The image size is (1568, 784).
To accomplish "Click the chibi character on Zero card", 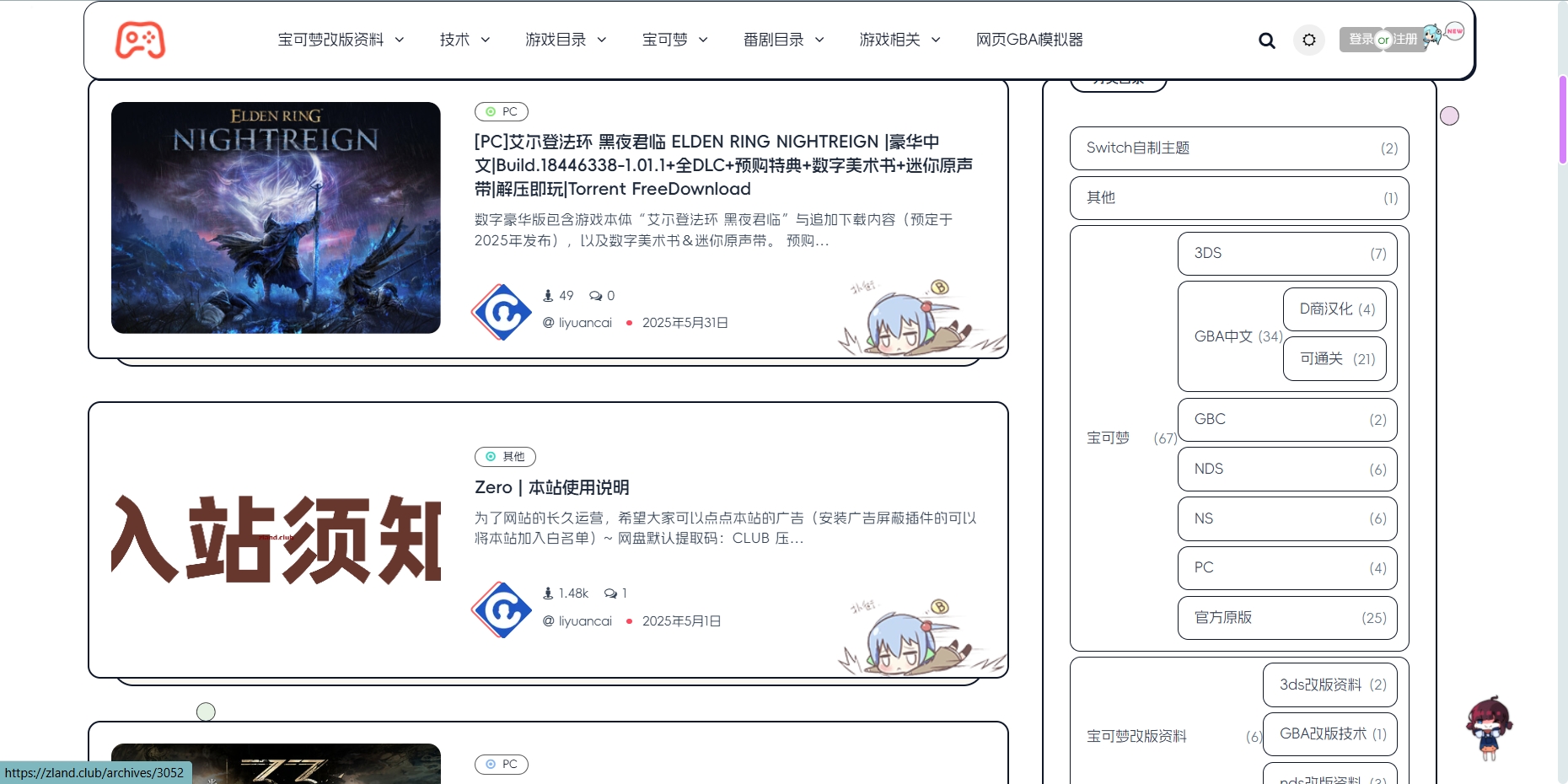I will click(x=921, y=638).
